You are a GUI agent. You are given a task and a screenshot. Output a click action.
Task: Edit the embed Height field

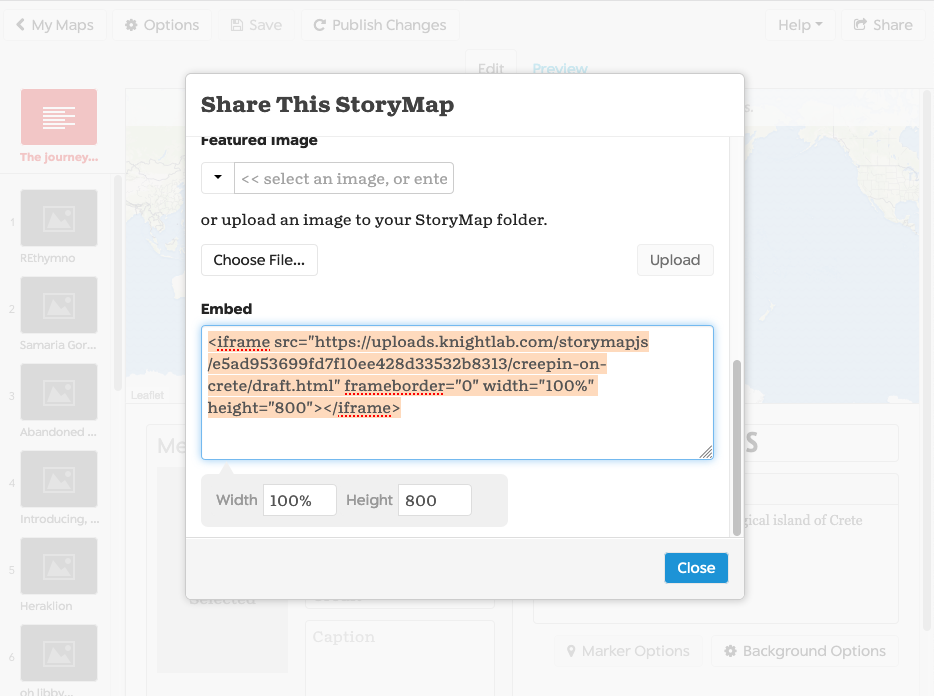click(434, 500)
